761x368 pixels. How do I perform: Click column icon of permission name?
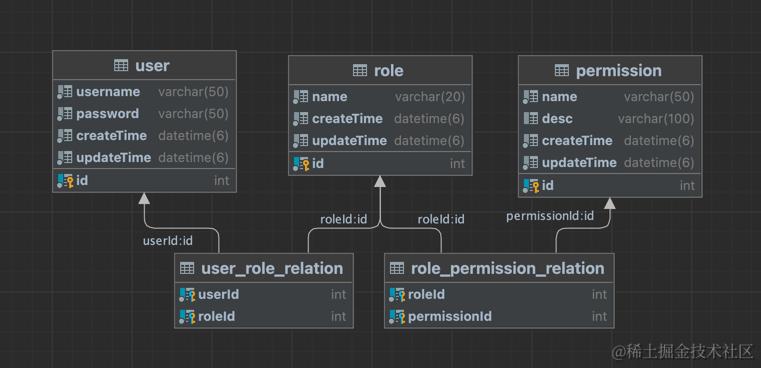click(530, 97)
